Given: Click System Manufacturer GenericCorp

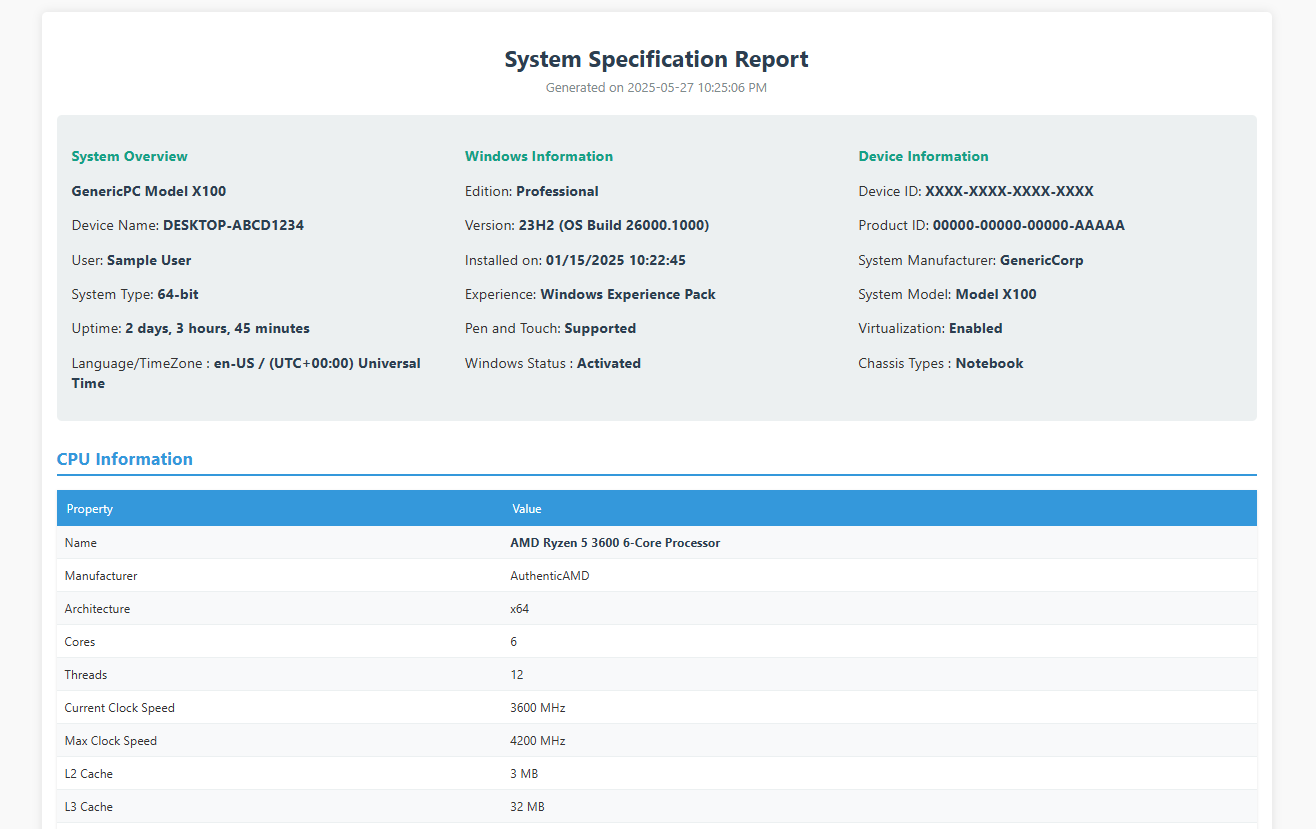Looking at the screenshot, I should 971,260.
